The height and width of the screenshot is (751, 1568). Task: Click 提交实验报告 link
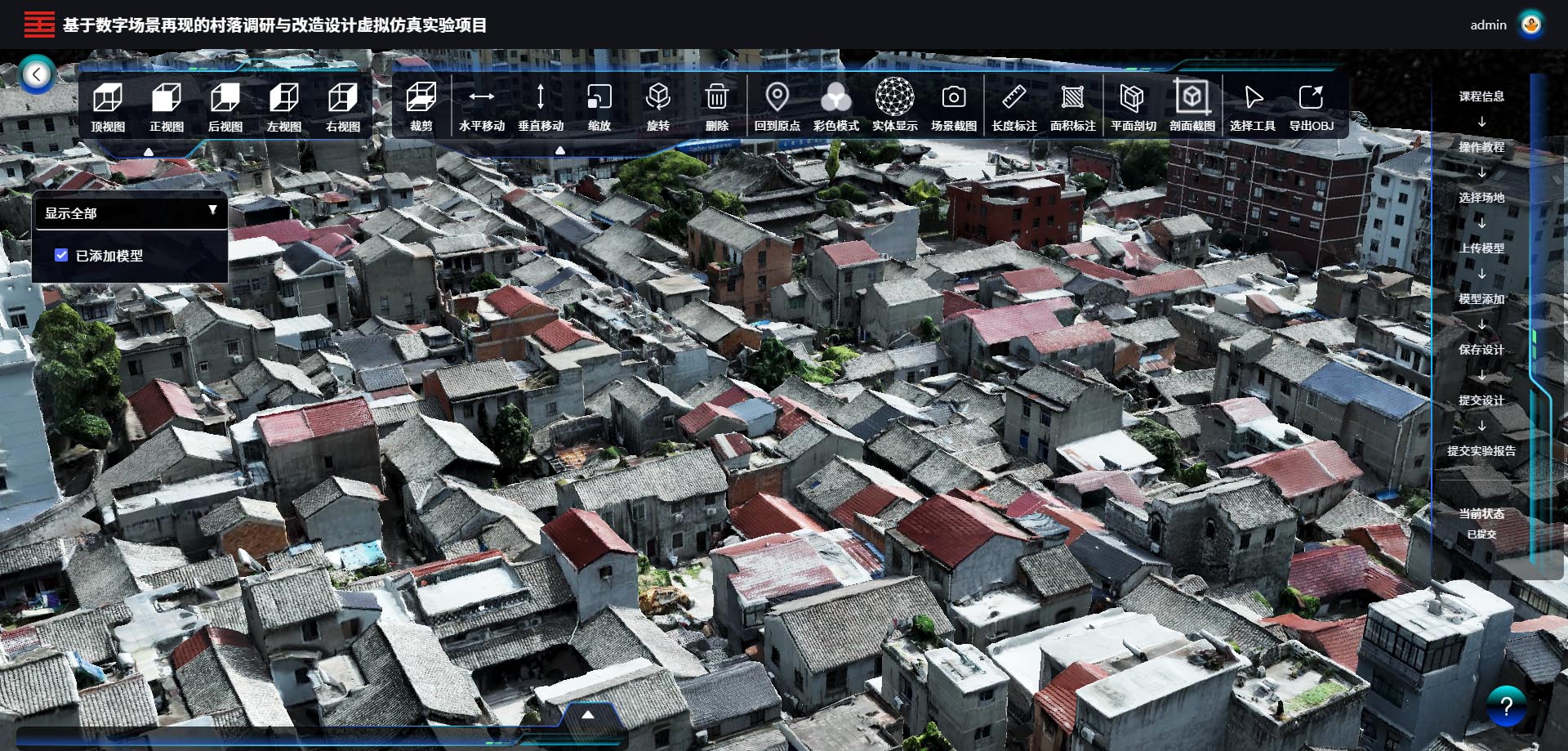point(1481,451)
